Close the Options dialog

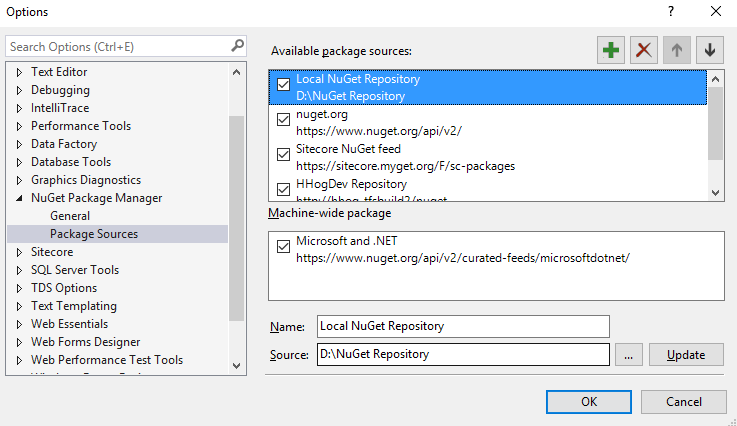tap(715, 11)
